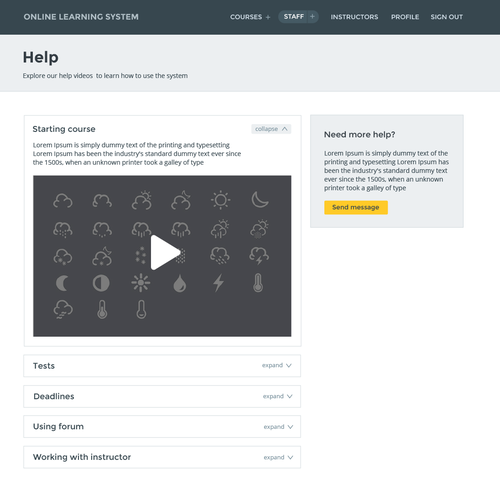Expand the Deadlines section
The width and height of the screenshot is (500, 500).
(277, 396)
